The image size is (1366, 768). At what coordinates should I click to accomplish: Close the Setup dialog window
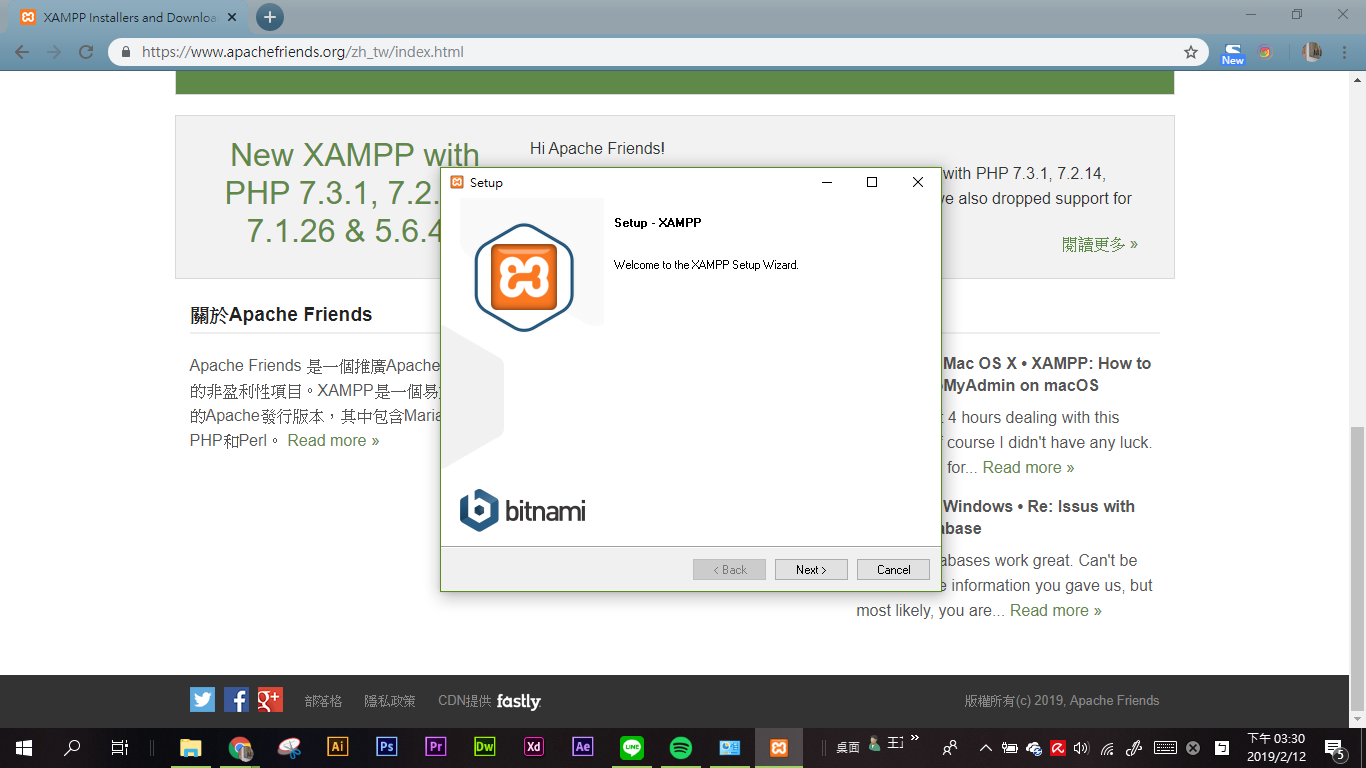(917, 182)
